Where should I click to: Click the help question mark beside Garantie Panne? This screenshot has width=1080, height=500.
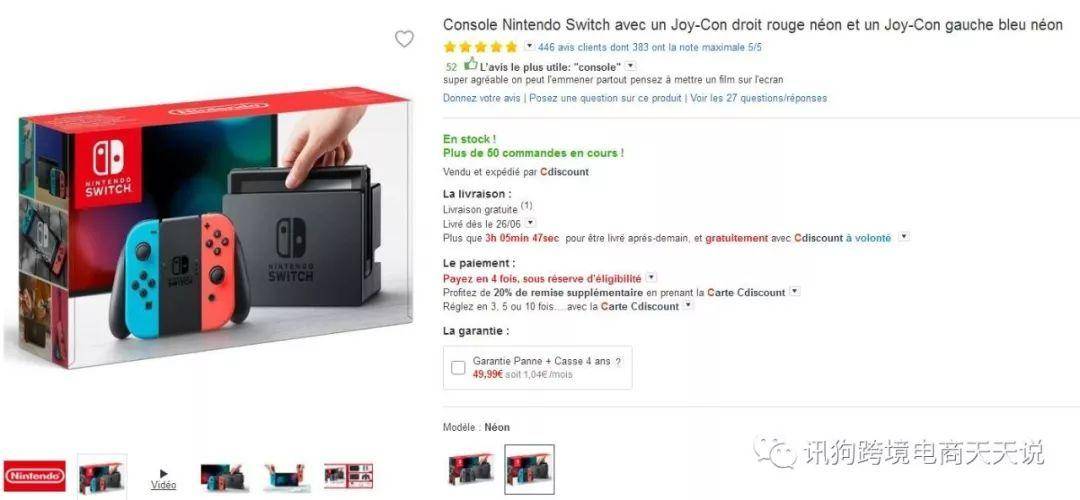[618, 362]
